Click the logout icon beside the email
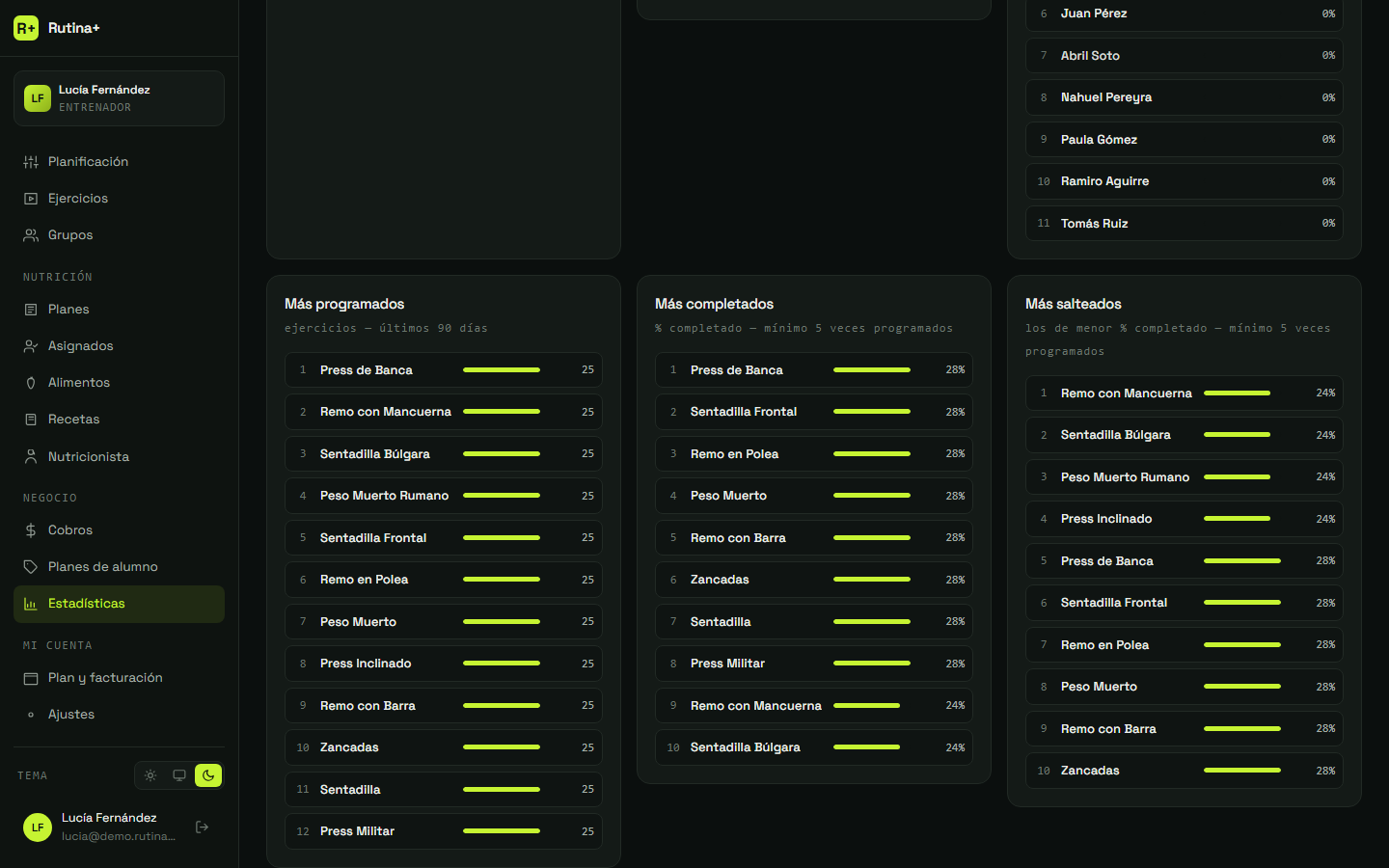Viewport: 1389px width, 868px height. [202, 827]
